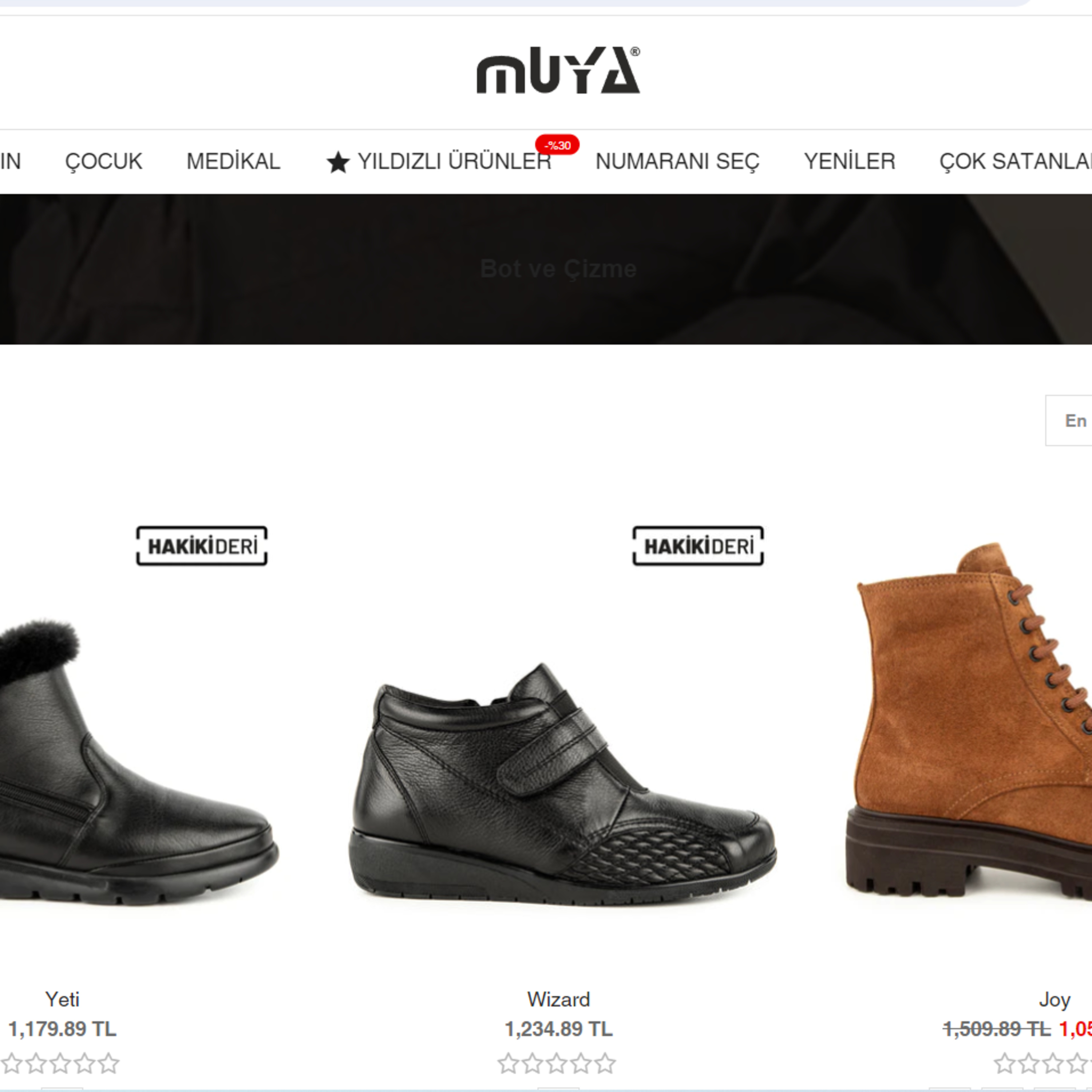Click the red -%30 discount badge
This screenshot has width=1092, height=1092.
[557, 145]
